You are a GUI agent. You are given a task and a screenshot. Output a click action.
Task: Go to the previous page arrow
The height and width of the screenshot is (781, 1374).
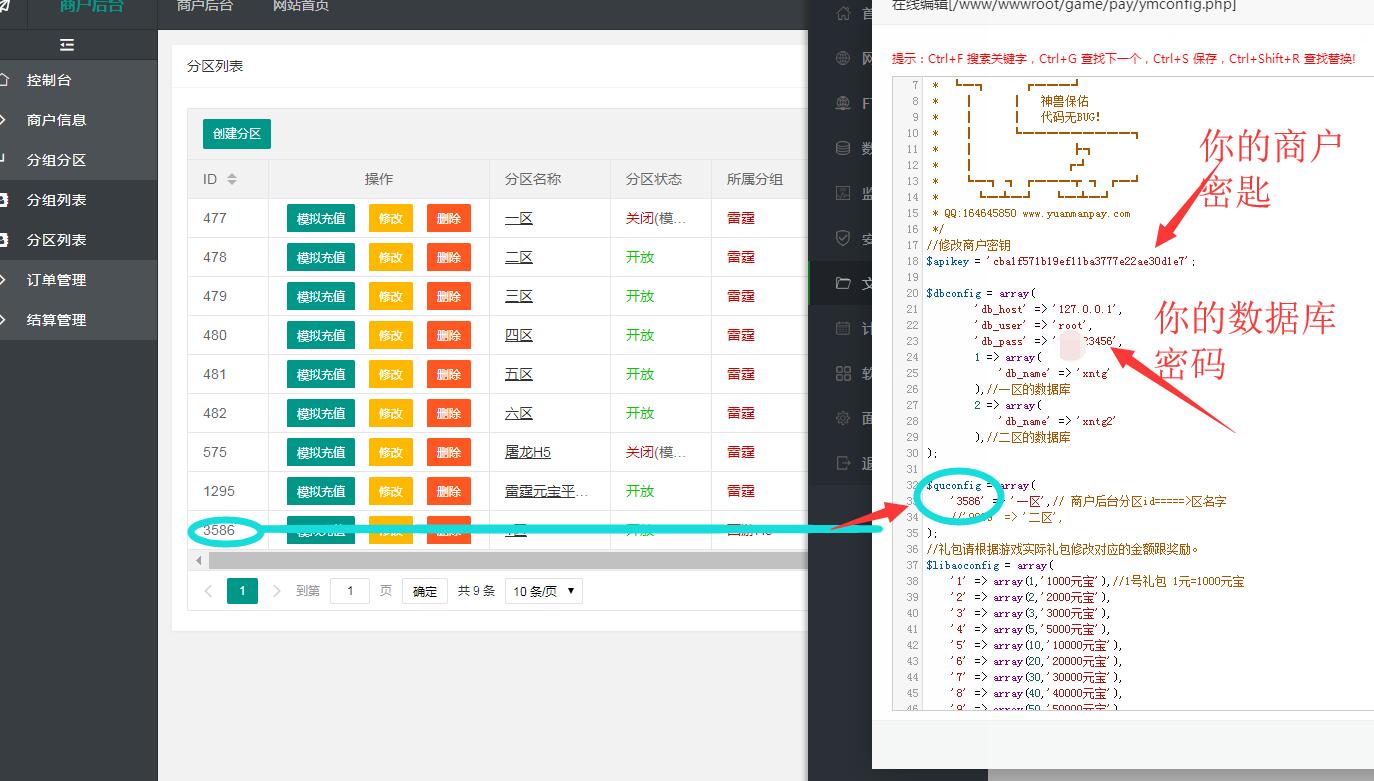208,591
